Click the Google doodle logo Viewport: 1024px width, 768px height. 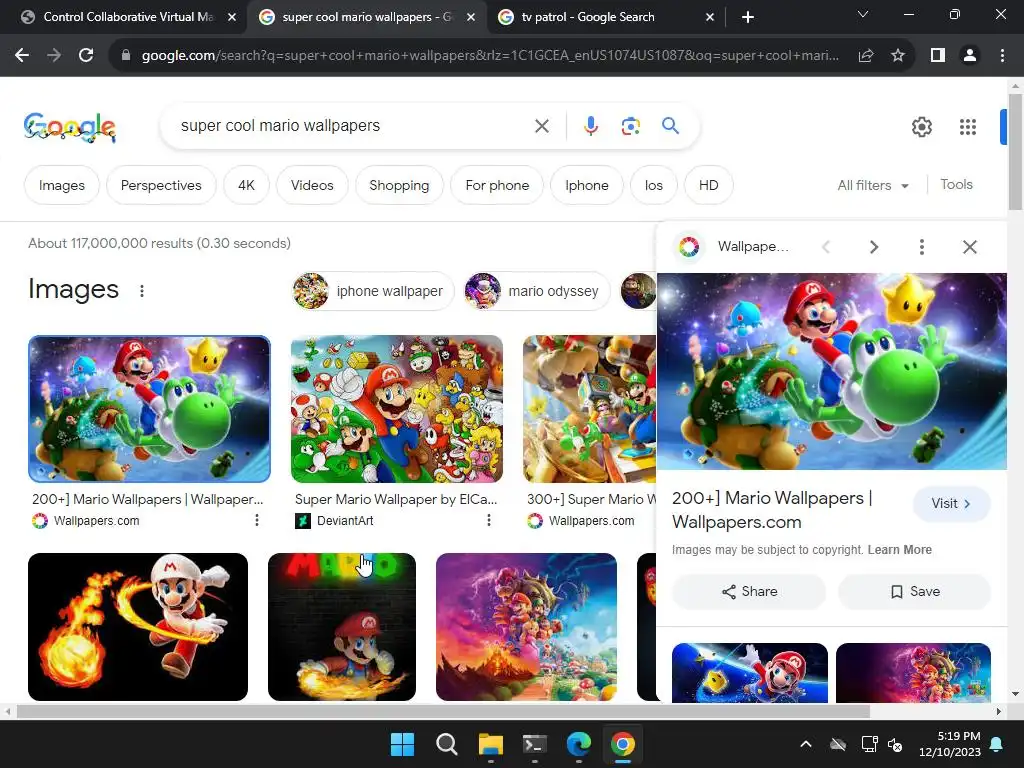[69, 127]
